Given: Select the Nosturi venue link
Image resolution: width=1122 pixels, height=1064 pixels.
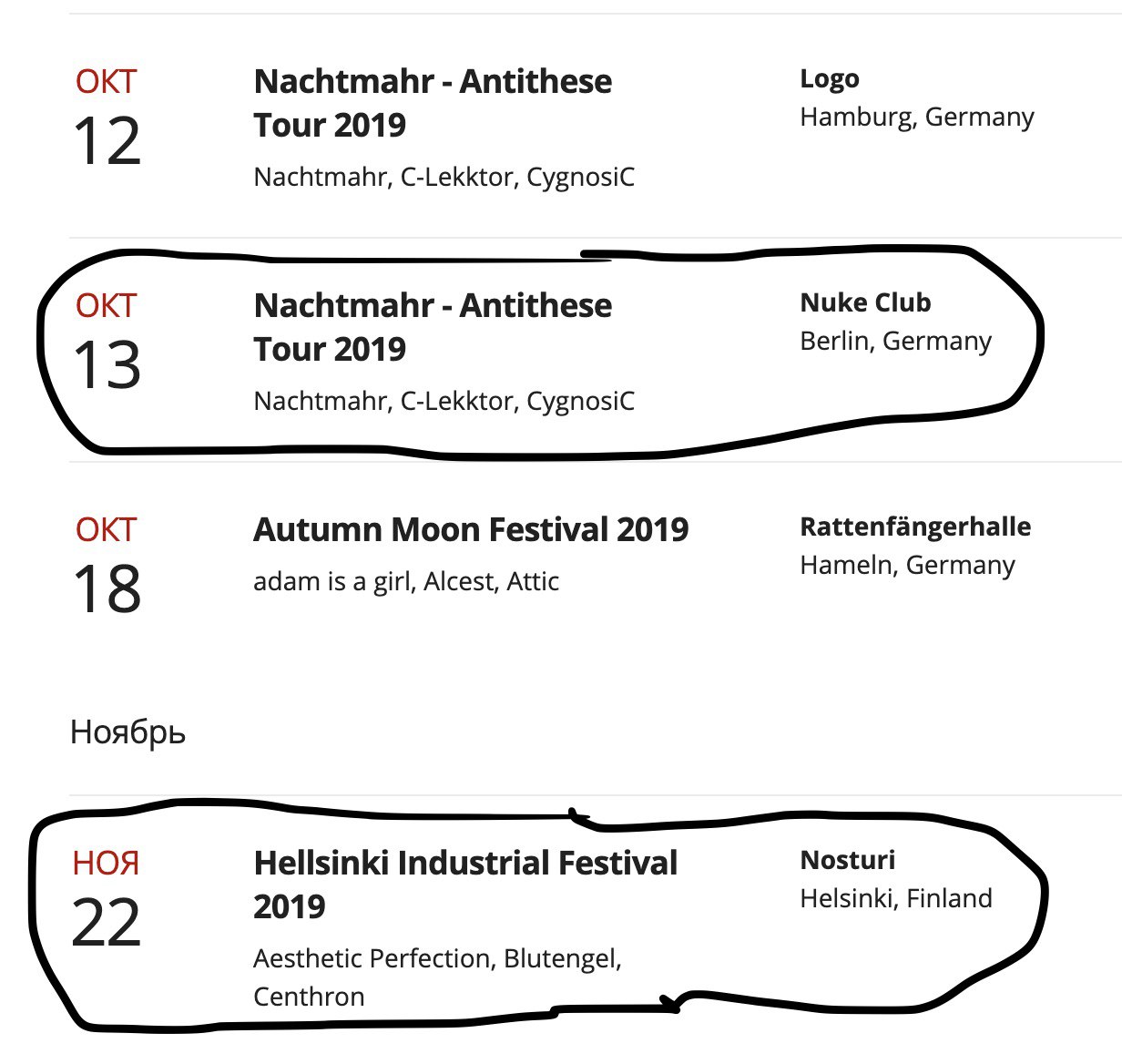Looking at the screenshot, I should [x=848, y=860].
